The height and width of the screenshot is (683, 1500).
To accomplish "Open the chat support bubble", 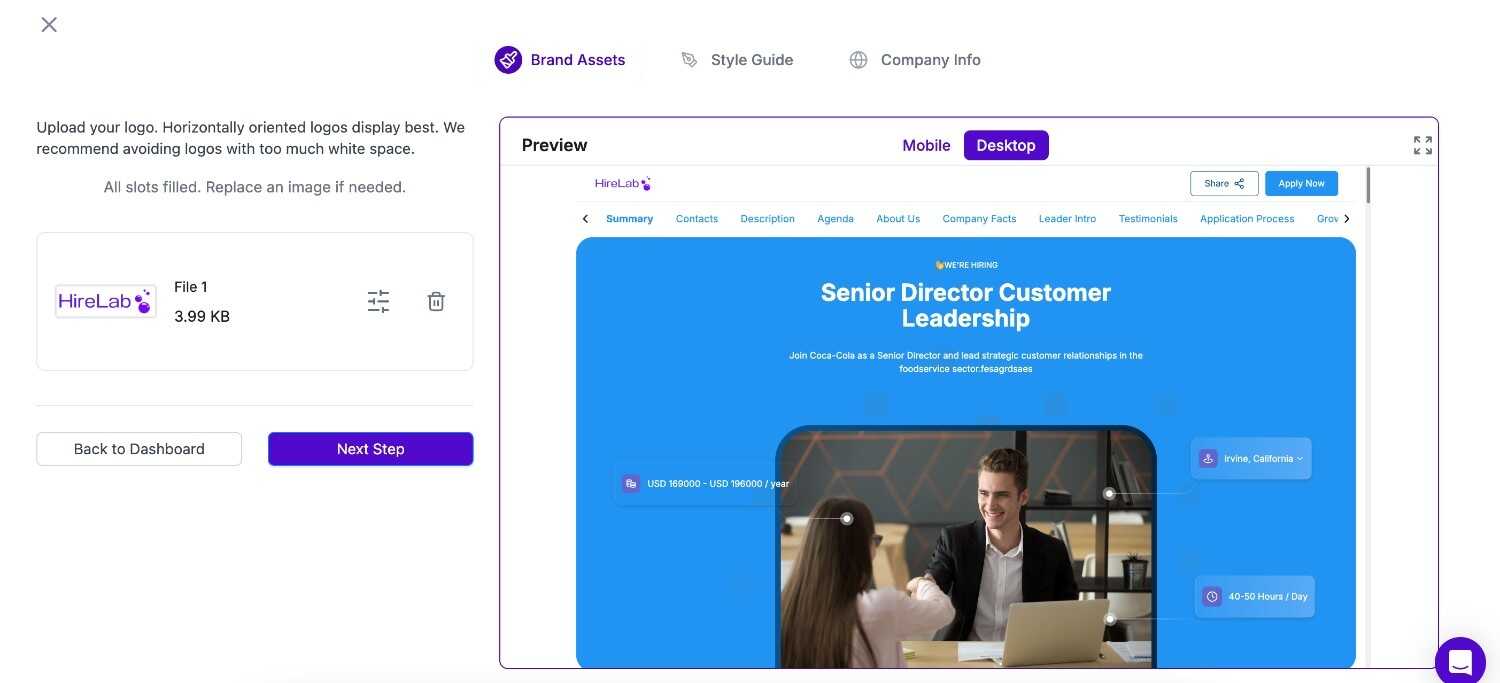I will 1460,661.
